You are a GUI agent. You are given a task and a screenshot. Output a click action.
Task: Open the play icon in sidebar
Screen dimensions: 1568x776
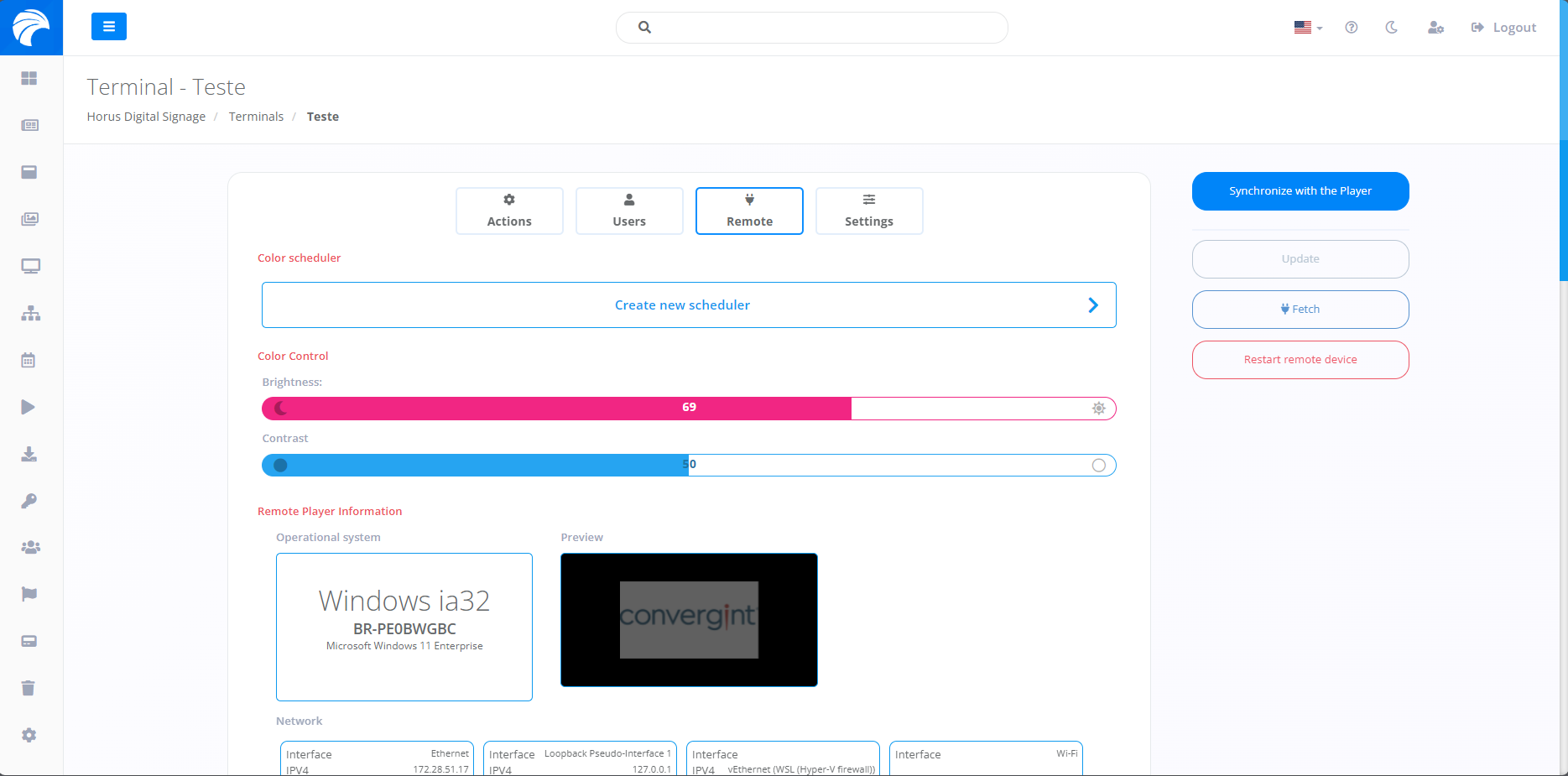coord(29,408)
